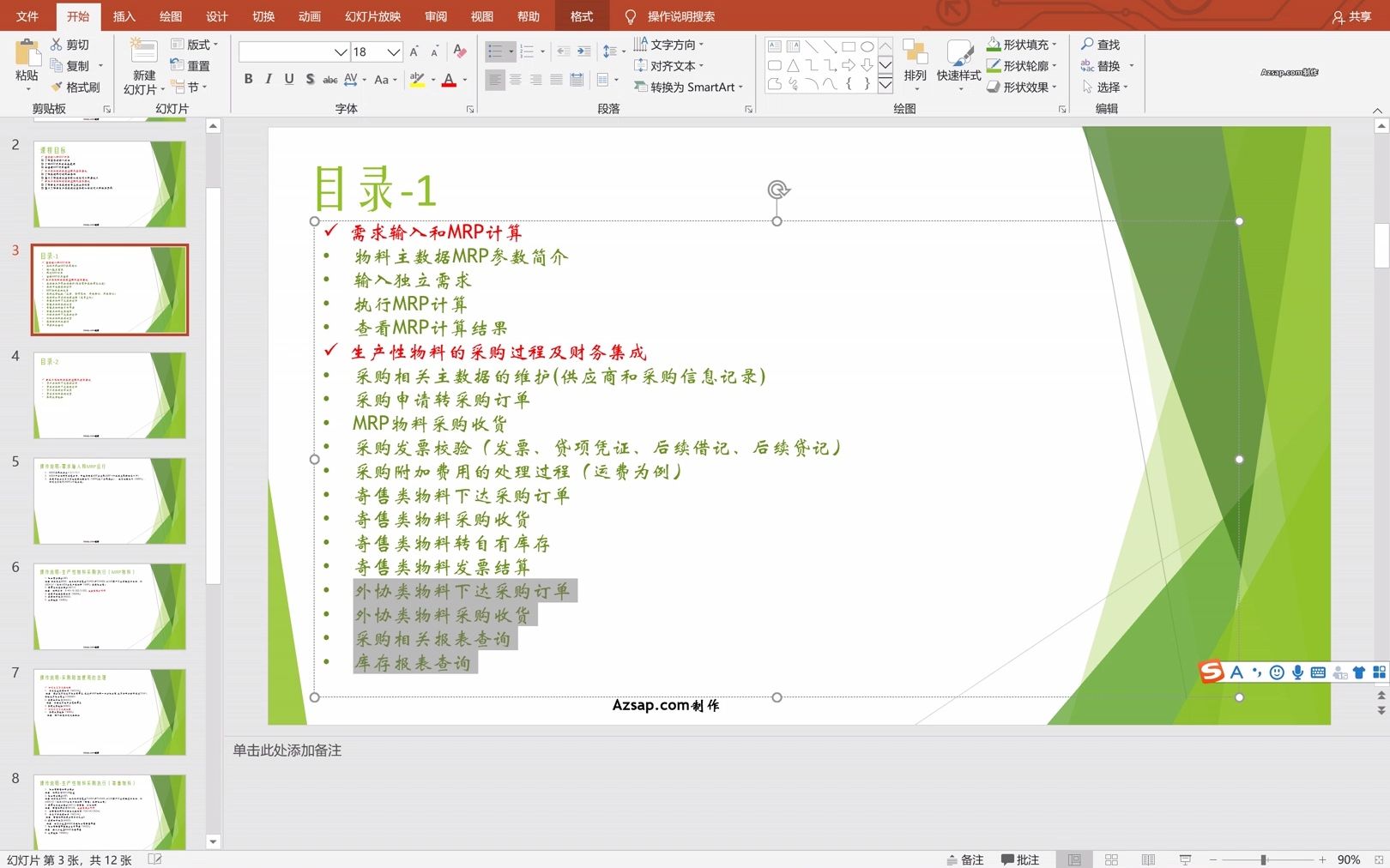Click Find magnifier in Editing group

[x=1101, y=45]
